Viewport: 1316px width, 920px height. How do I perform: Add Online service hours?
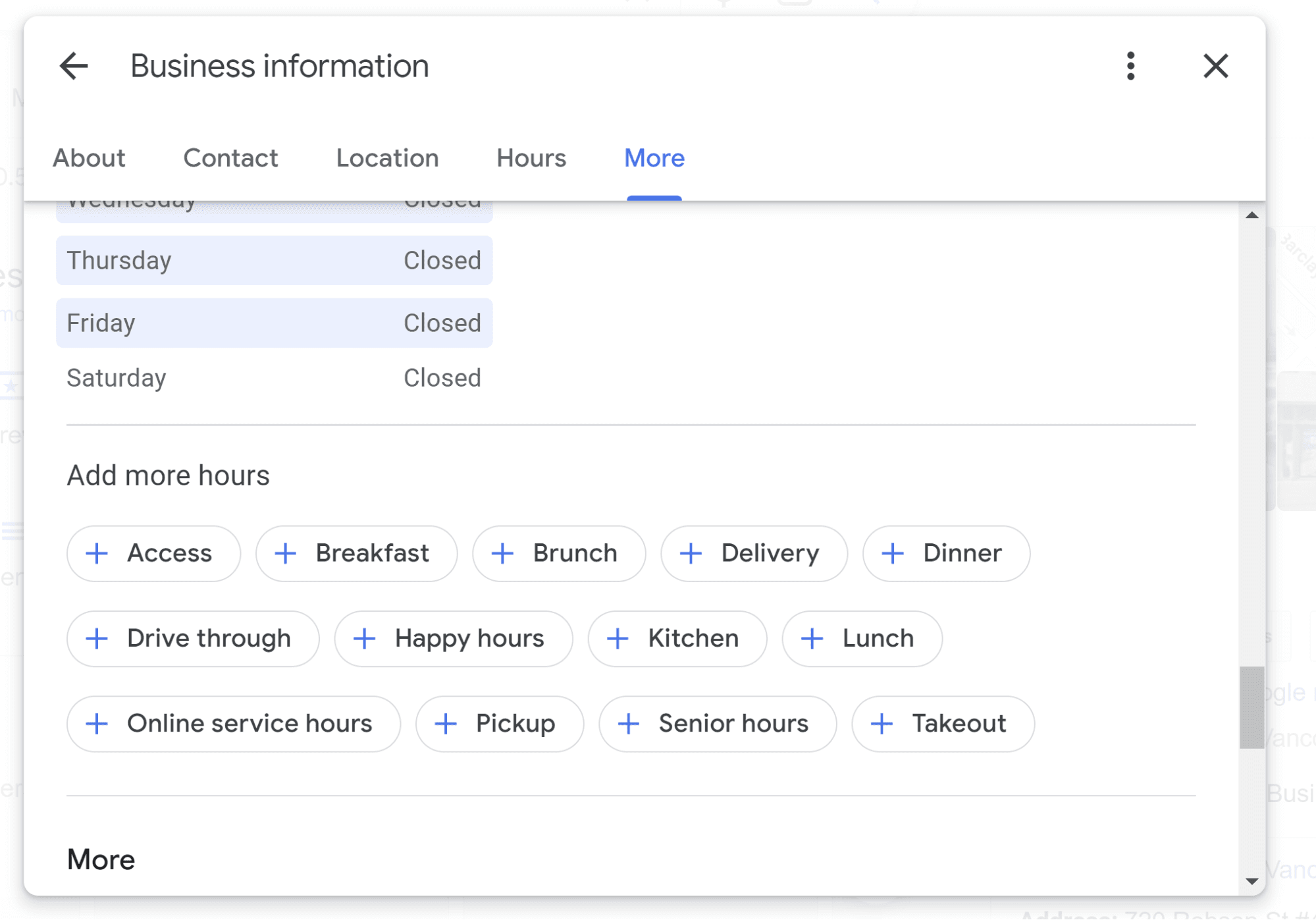click(234, 724)
